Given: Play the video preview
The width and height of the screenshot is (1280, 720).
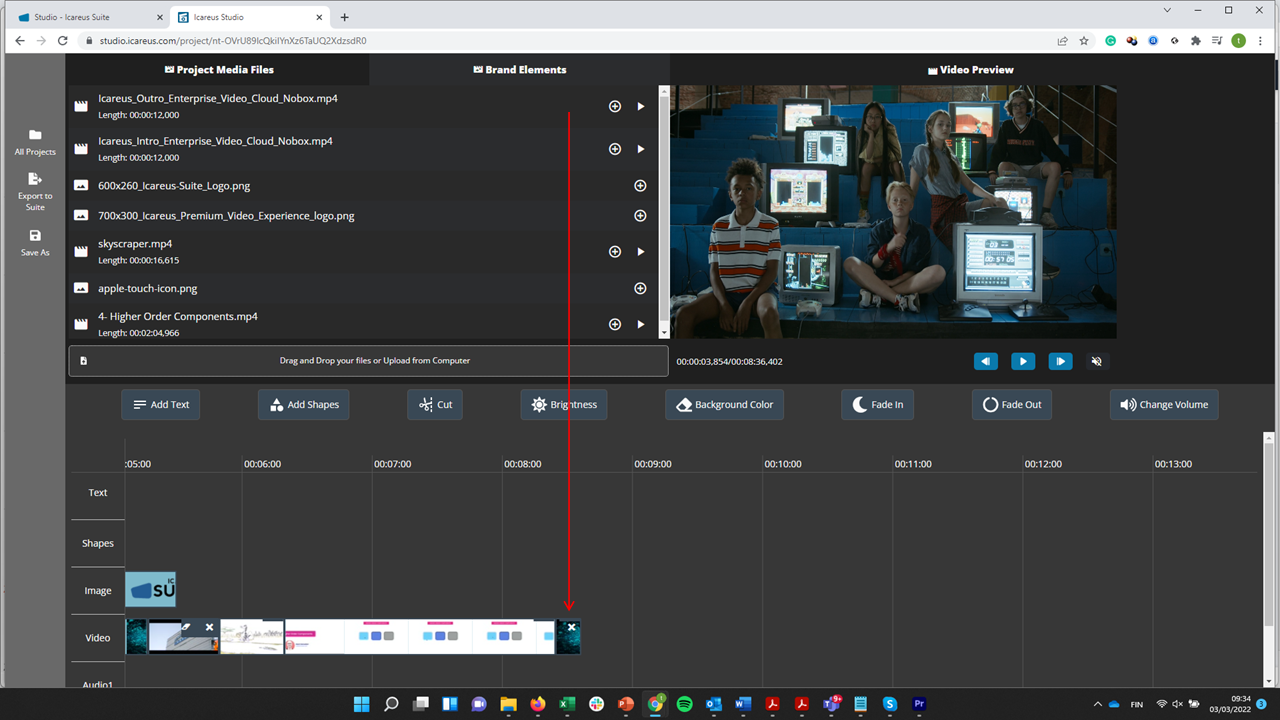Looking at the screenshot, I should (x=1022, y=362).
